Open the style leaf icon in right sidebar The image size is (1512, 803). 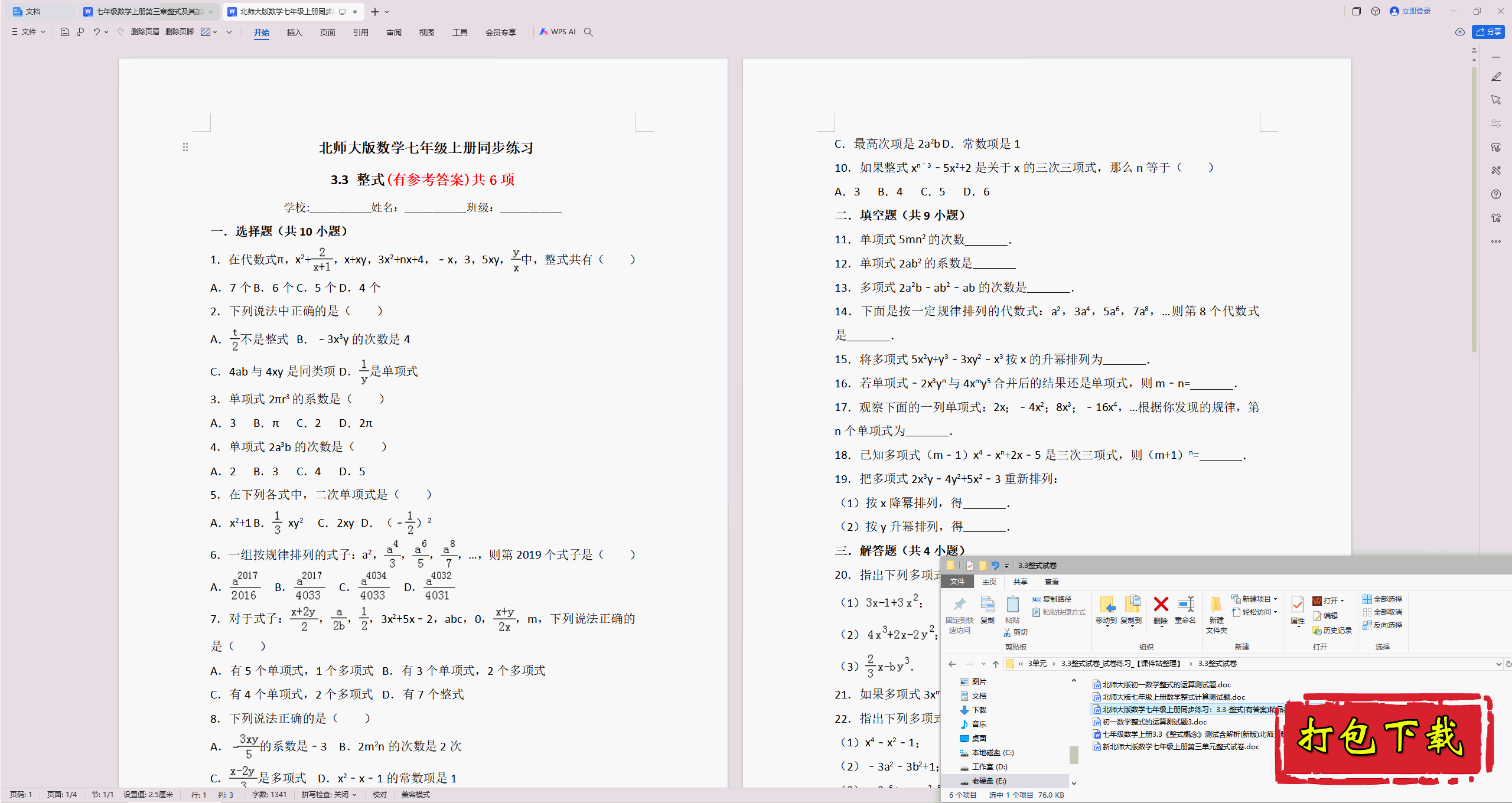click(x=1496, y=147)
